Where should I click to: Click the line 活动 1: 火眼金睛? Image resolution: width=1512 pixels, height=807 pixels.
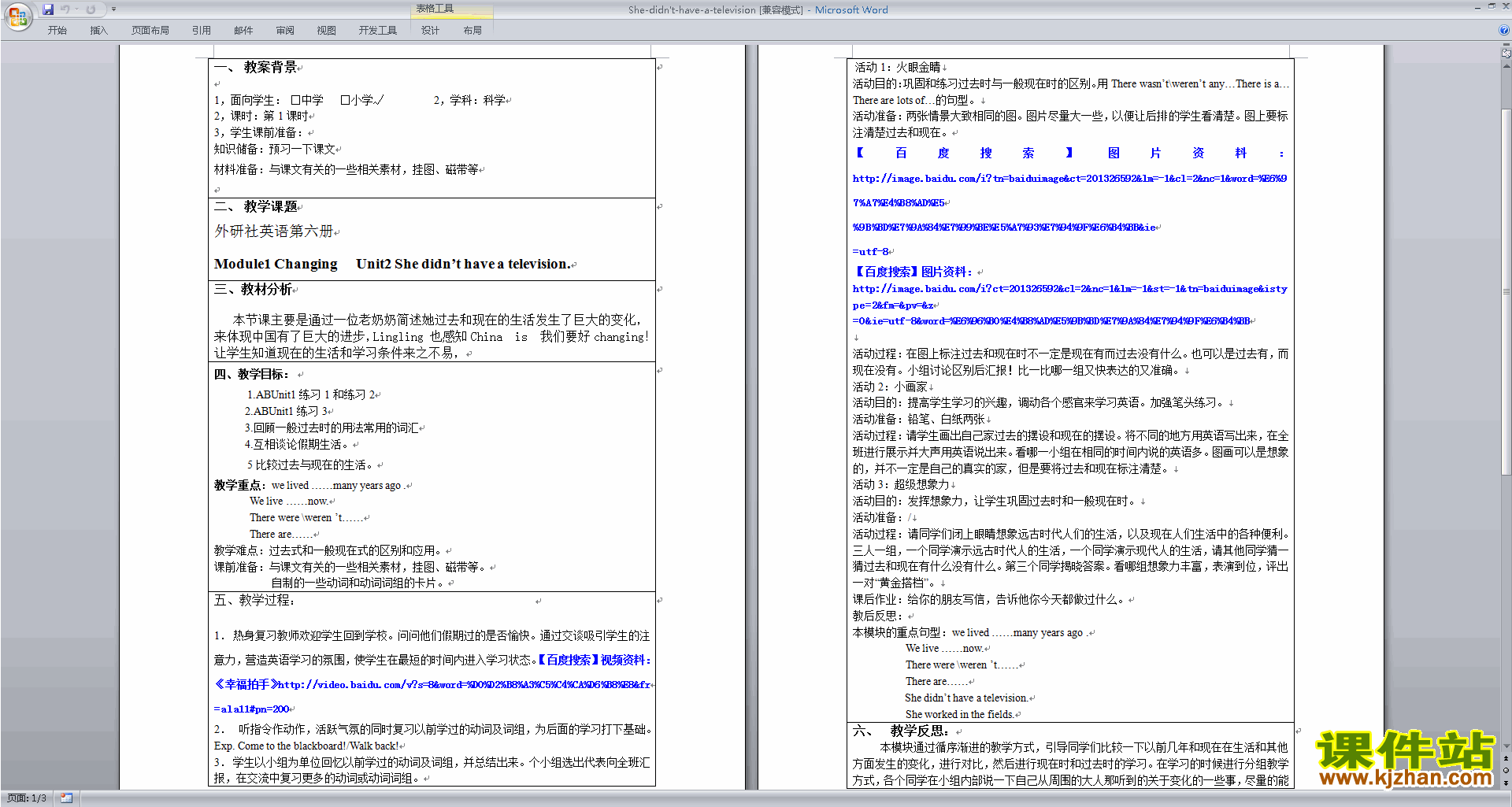pos(898,68)
